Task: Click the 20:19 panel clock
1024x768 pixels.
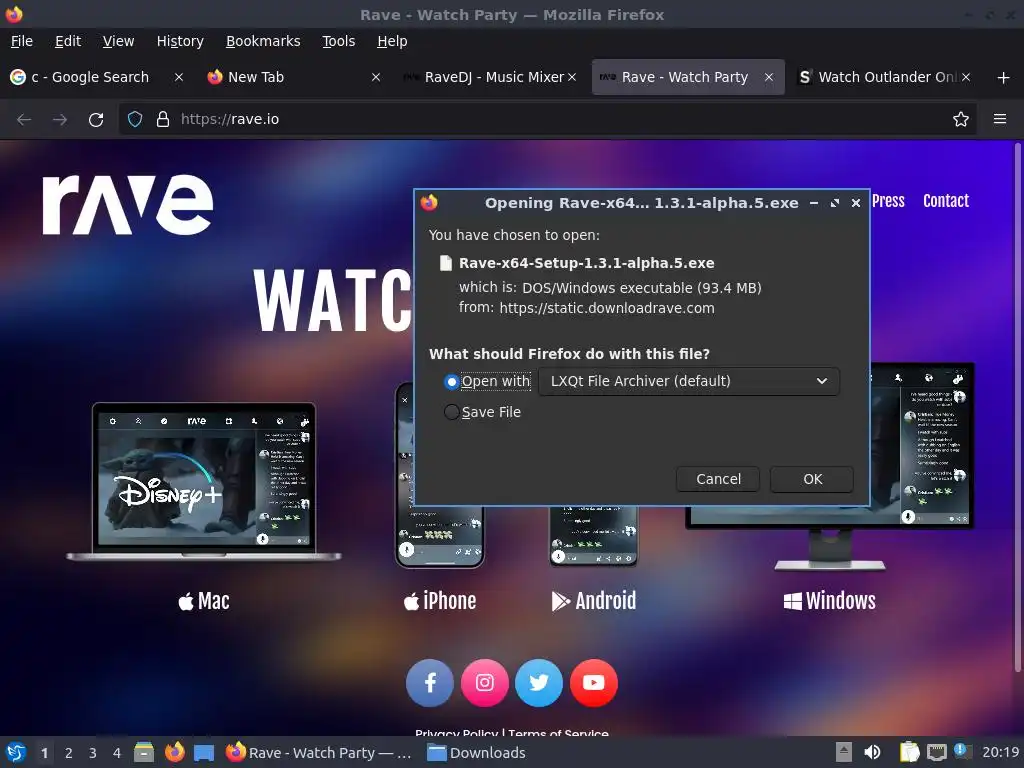Action: [1000, 753]
